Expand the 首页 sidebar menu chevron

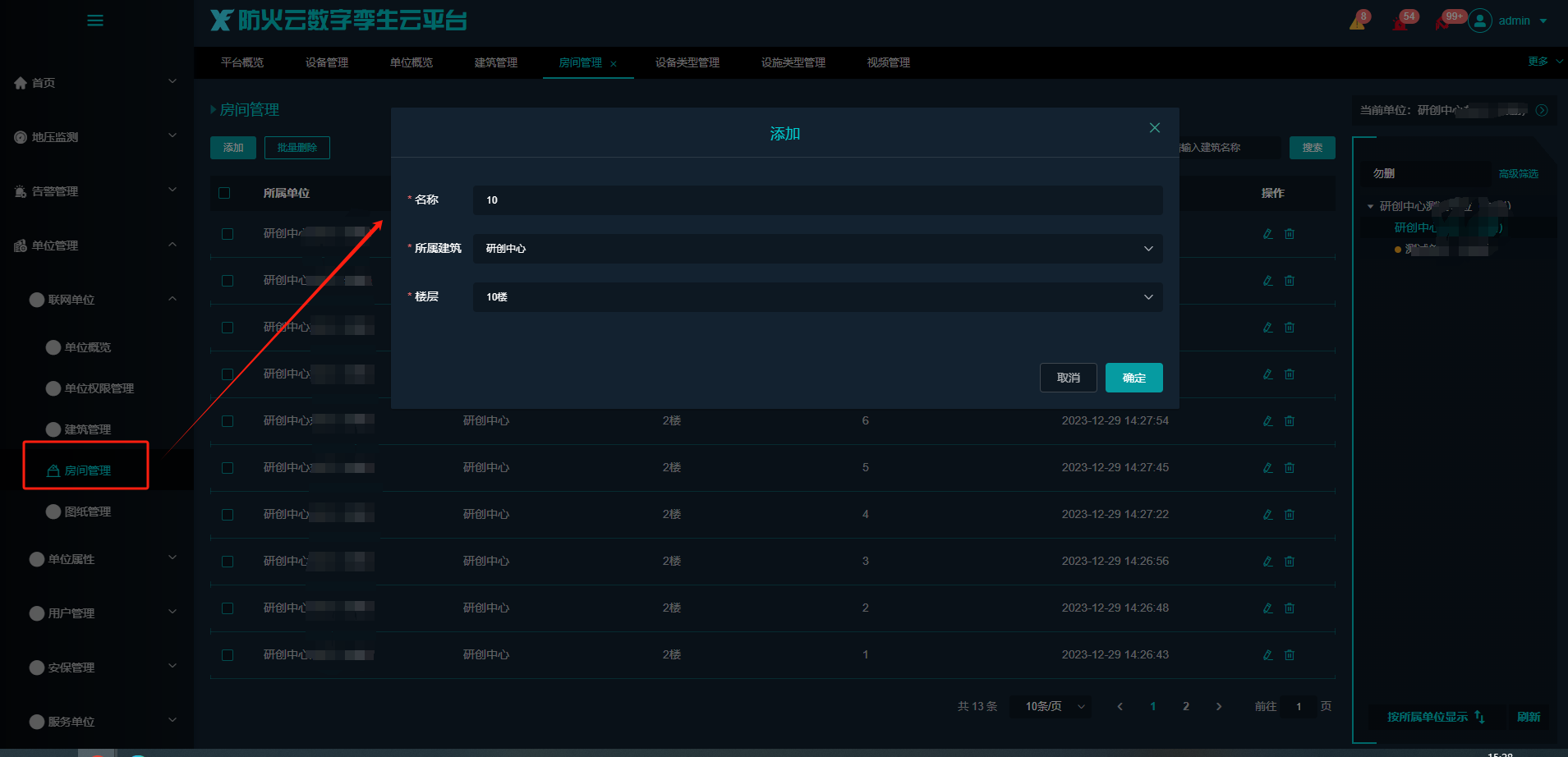(x=172, y=81)
